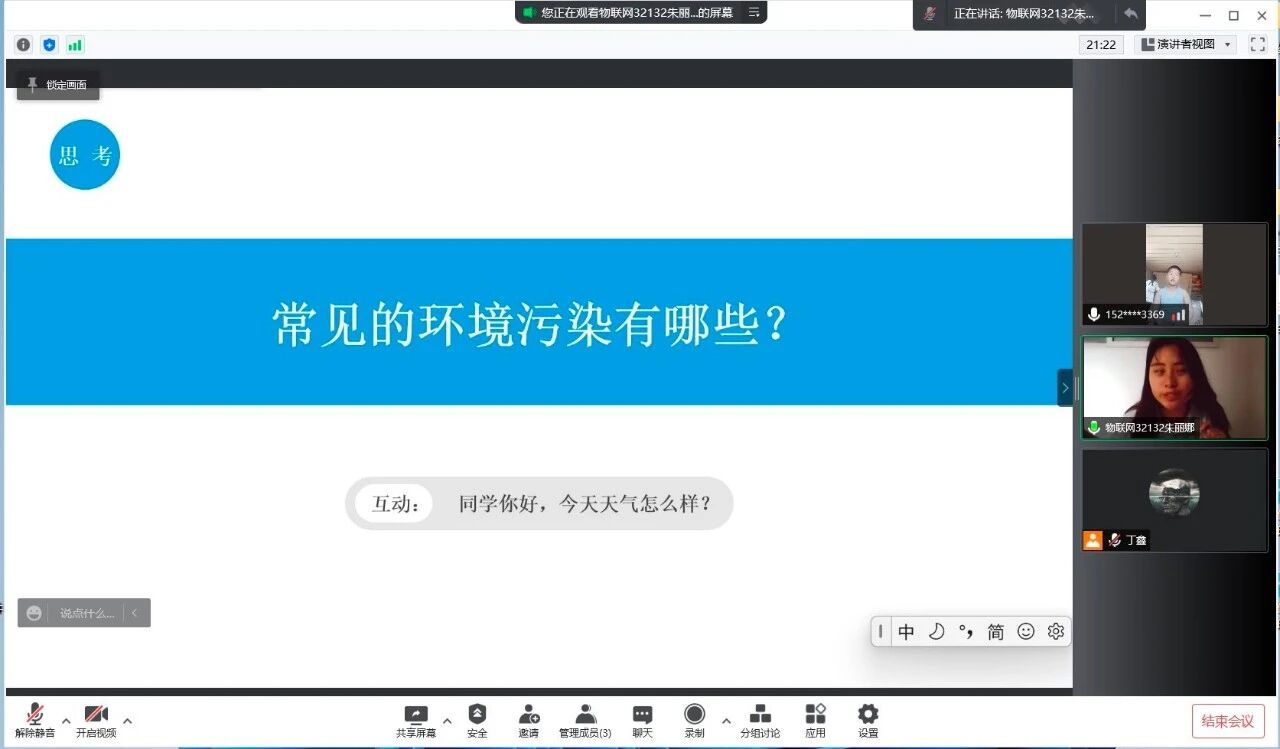Screen dimensions: 1280x749
Task: Start recording the meeting
Action: point(694,714)
